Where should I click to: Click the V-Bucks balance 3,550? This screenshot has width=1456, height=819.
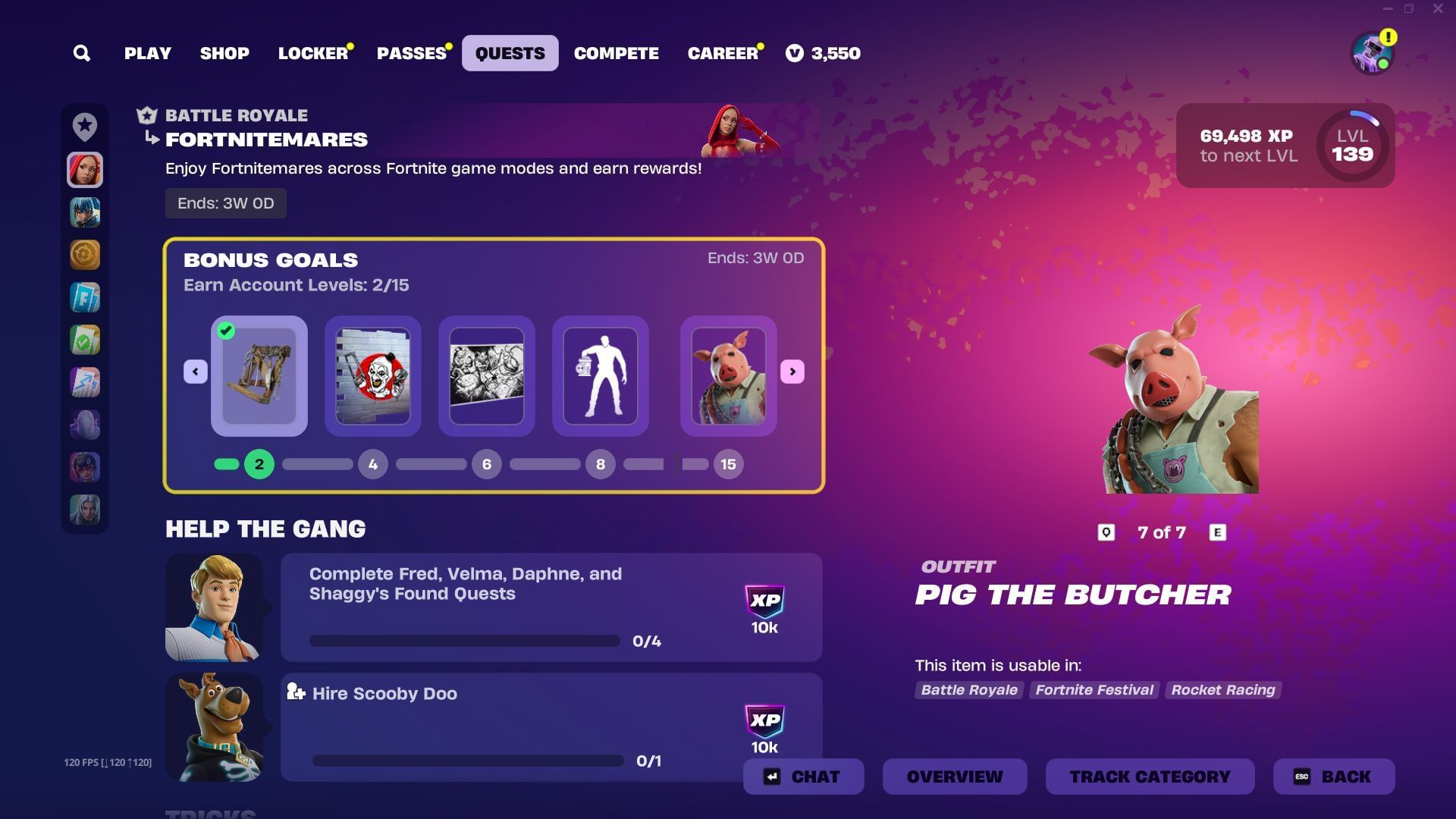click(823, 53)
